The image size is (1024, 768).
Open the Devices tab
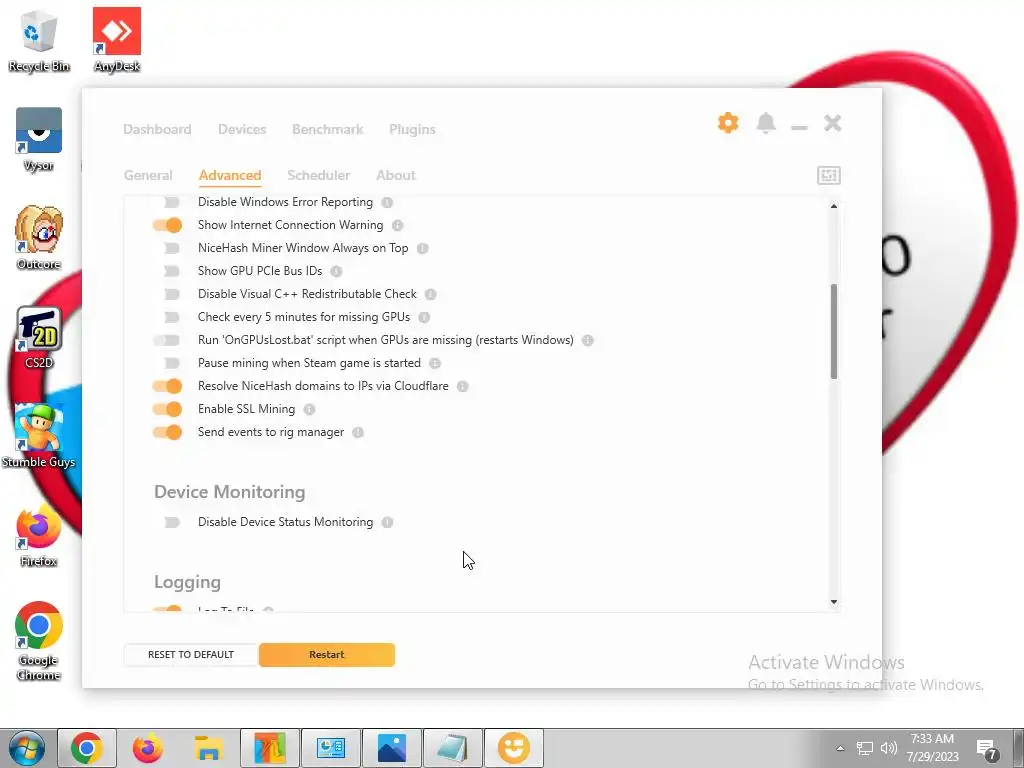242,129
